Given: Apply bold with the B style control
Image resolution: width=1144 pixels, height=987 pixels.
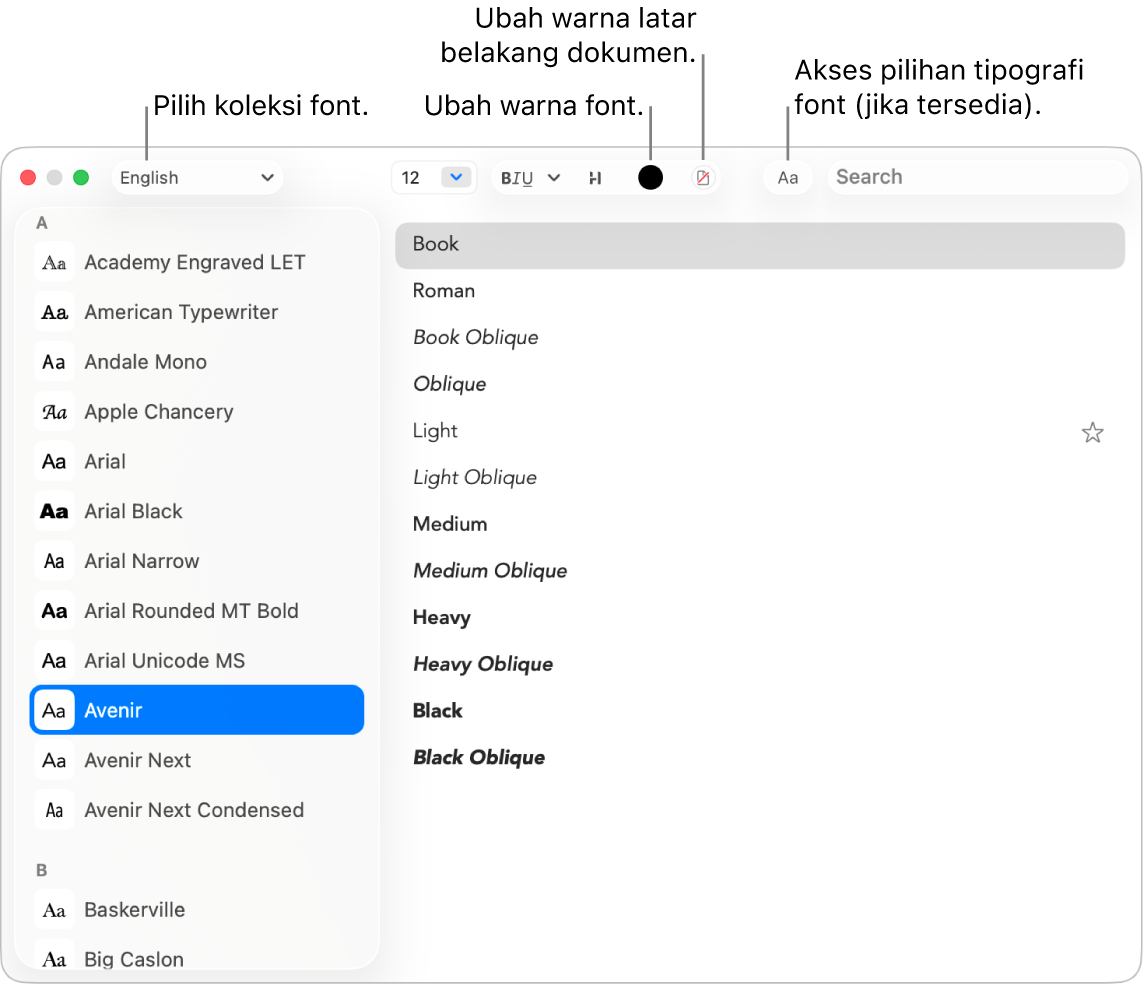Looking at the screenshot, I should (506, 177).
